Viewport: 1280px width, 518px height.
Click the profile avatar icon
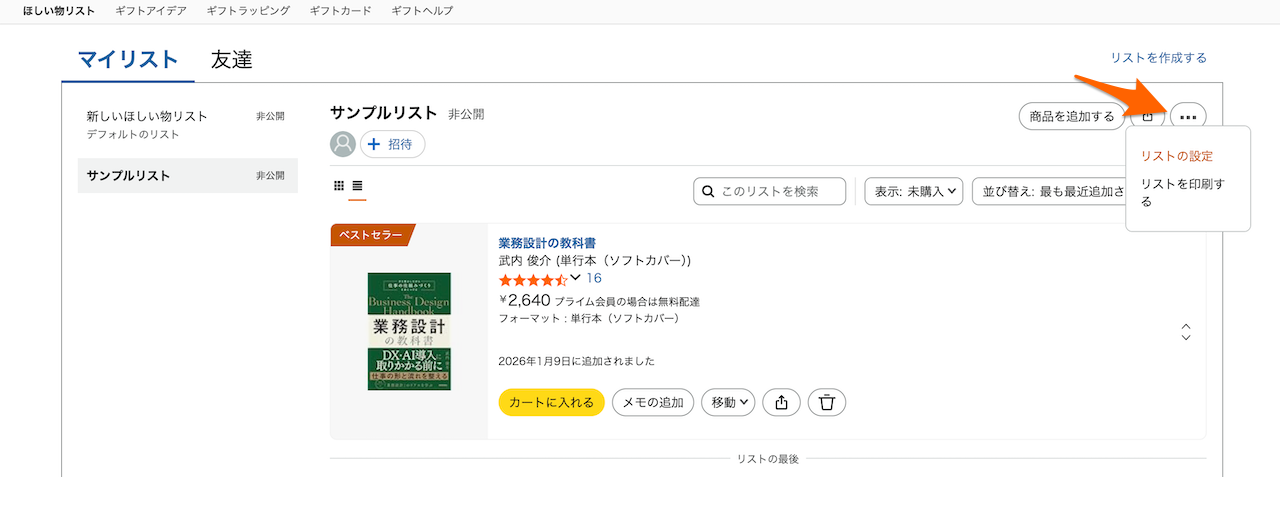pyautogui.click(x=343, y=144)
